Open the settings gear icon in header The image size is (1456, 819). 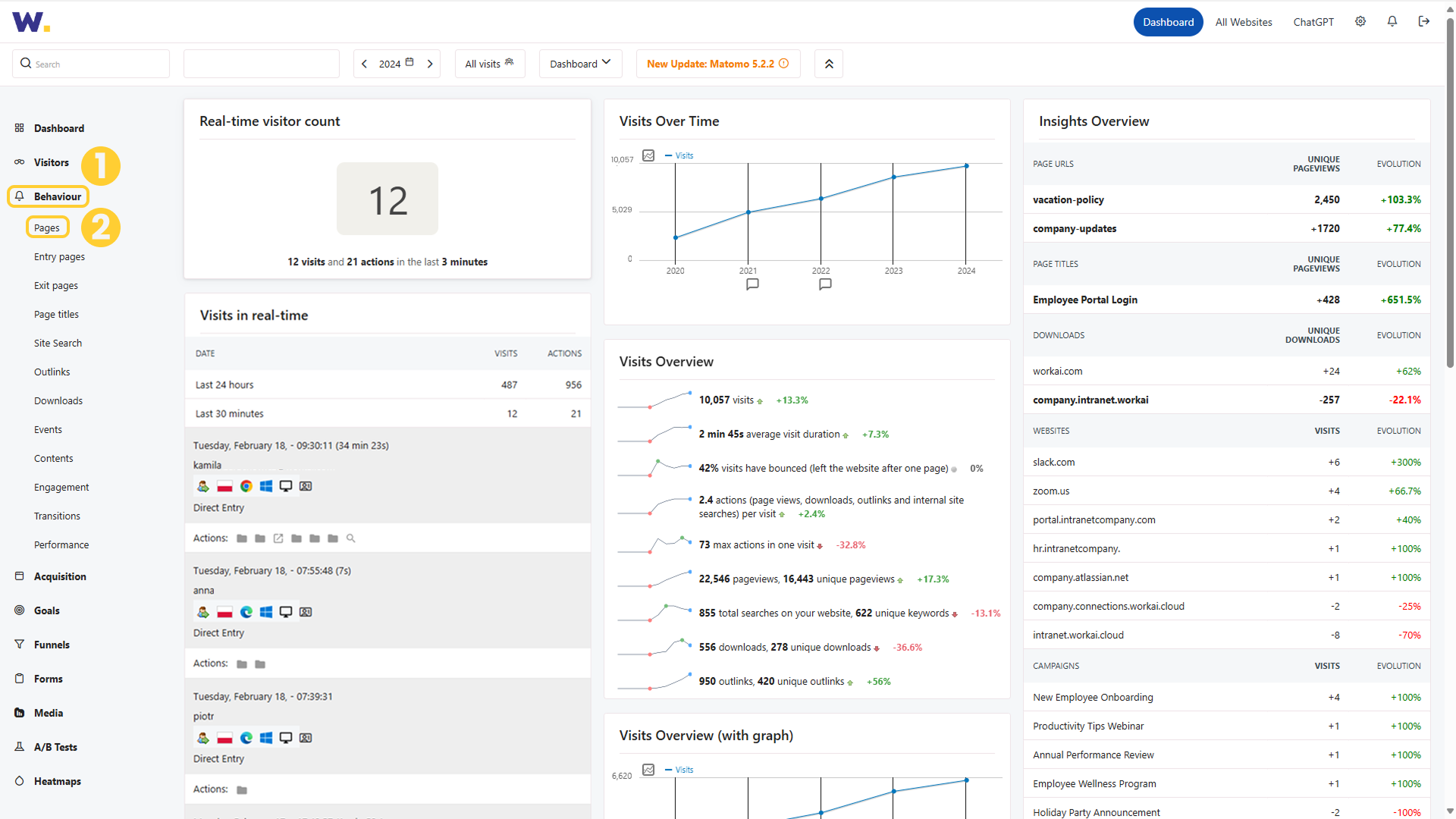point(1360,22)
